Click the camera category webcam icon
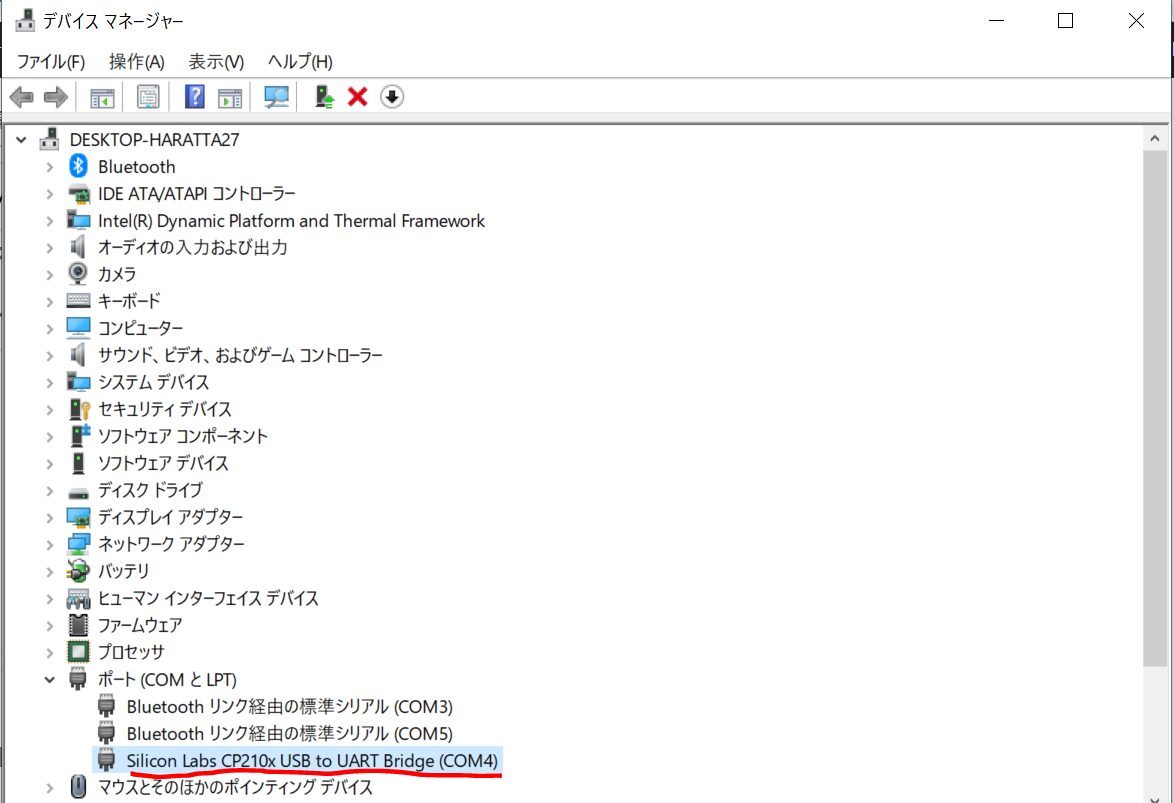1174x803 pixels. pyautogui.click(x=78, y=274)
